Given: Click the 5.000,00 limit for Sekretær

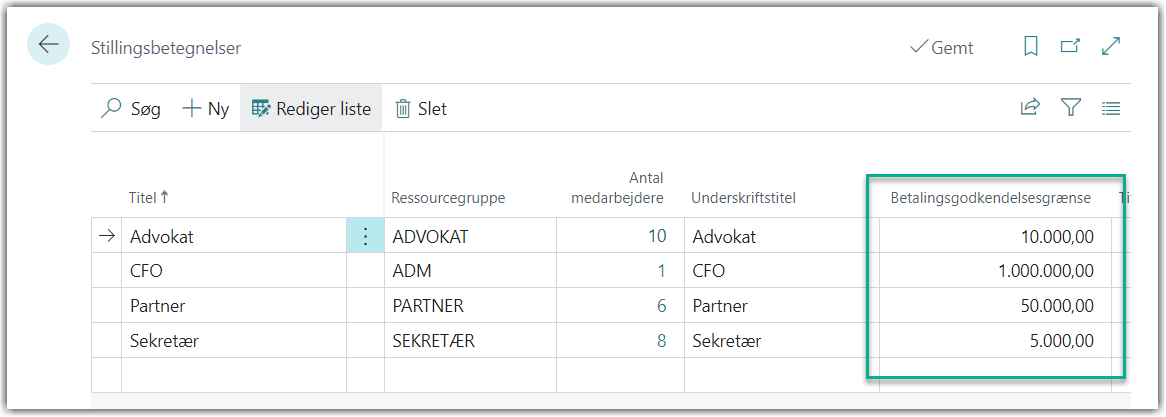Looking at the screenshot, I should pos(1060,341).
